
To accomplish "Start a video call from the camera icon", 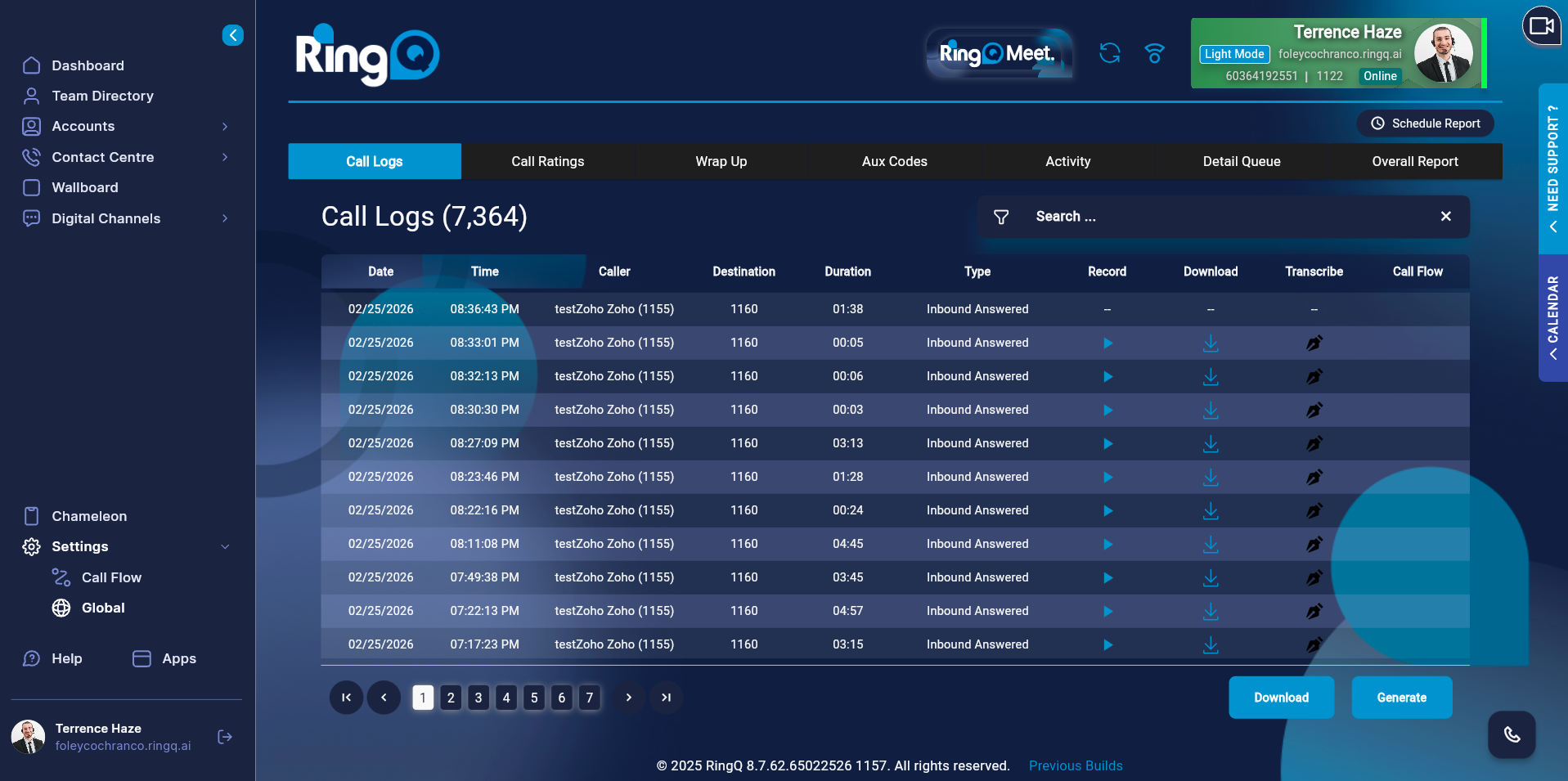I will (1541, 26).
